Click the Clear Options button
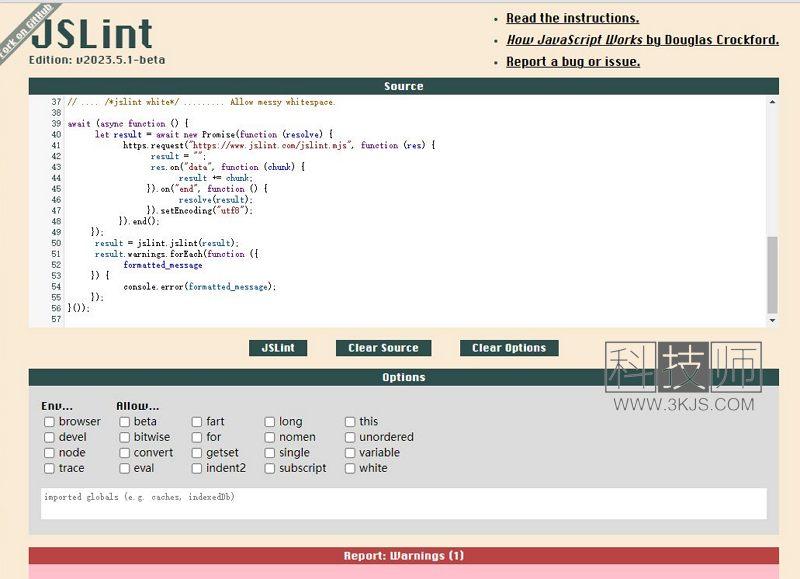Image resolution: width=800 pixels, height=579 pixels. pos(509,348)
